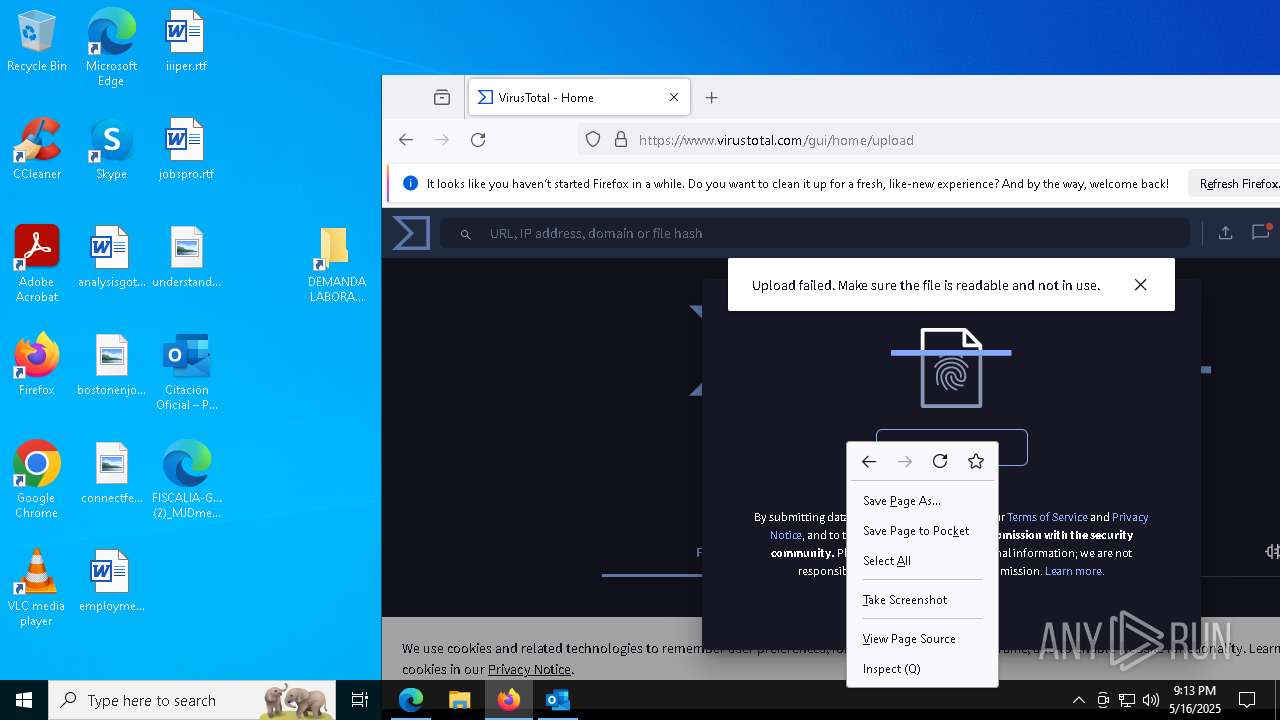The height and width of the screenshot is (720, 1280).
Task: Click the taskbar search box
Action: tap(192, 700)
